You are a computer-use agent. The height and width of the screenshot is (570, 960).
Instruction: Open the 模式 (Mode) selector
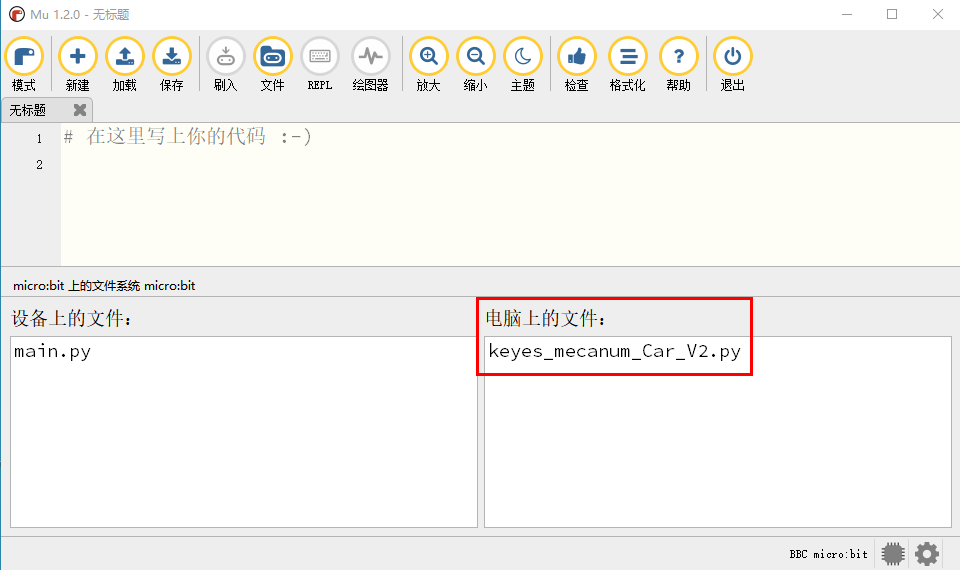pyautogui.click(x=24, y=64)
